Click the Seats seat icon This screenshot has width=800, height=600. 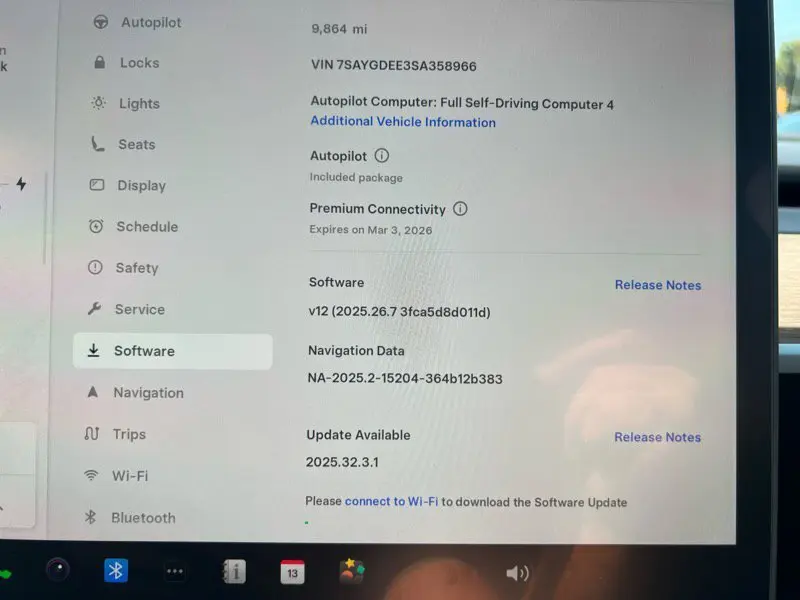tap(97, 144)
